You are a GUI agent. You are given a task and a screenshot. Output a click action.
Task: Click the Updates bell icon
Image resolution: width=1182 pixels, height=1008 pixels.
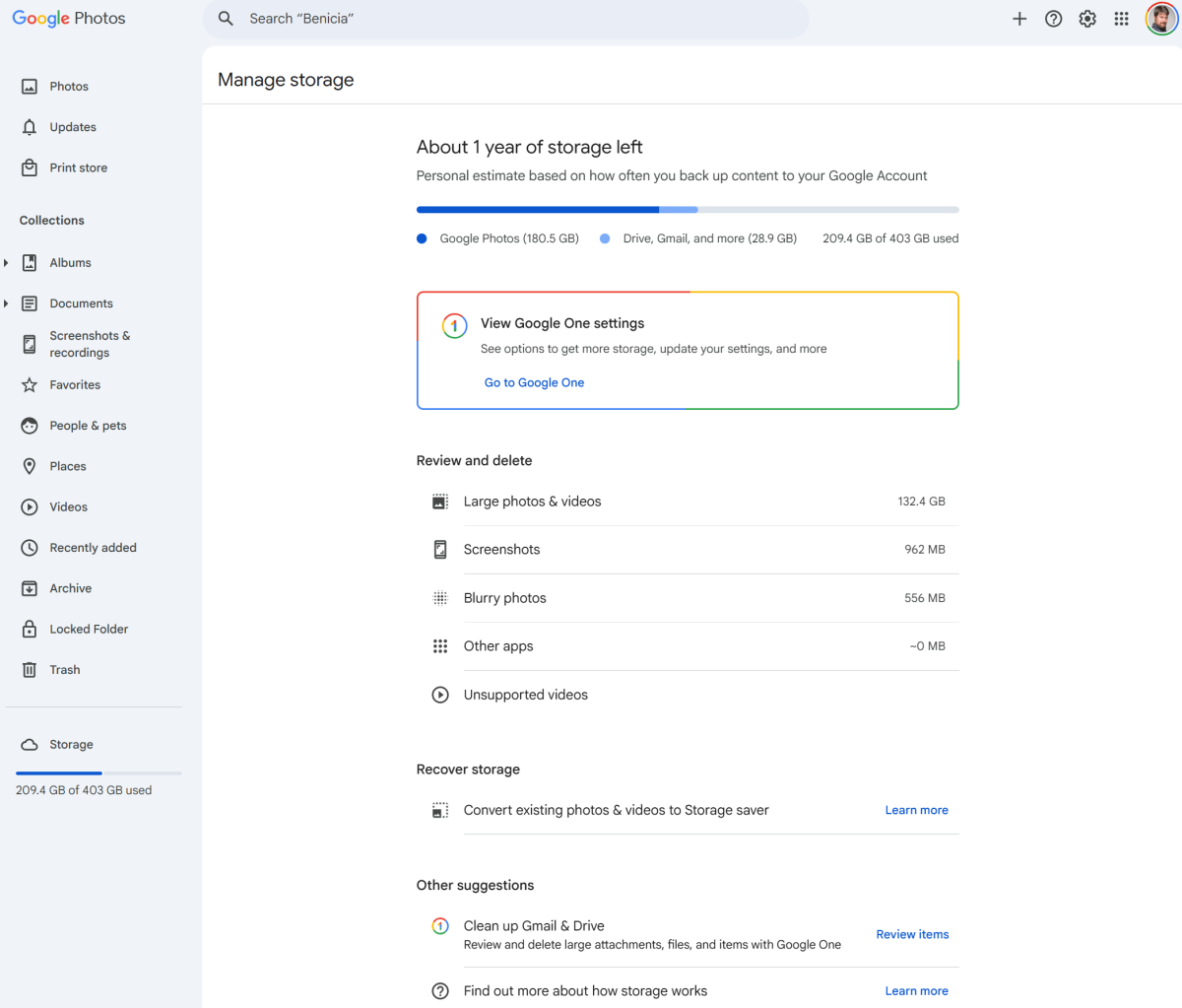click(x=30, y=127)
